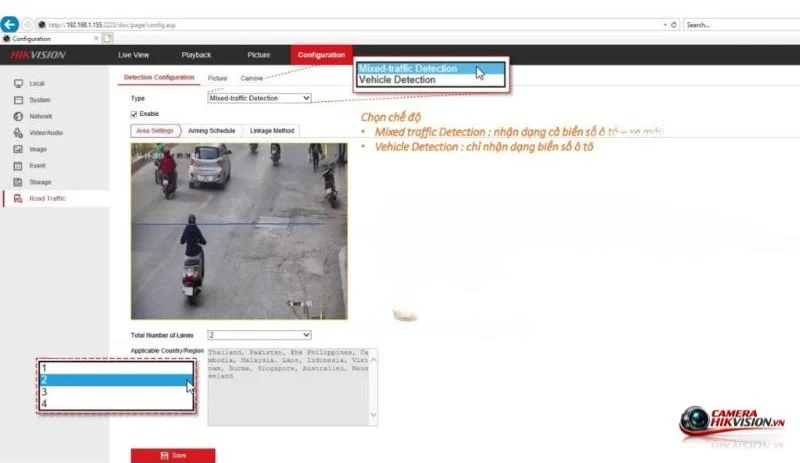Open the Picture page in top navigation
The image size is (800, 463).
pos(259,55)
